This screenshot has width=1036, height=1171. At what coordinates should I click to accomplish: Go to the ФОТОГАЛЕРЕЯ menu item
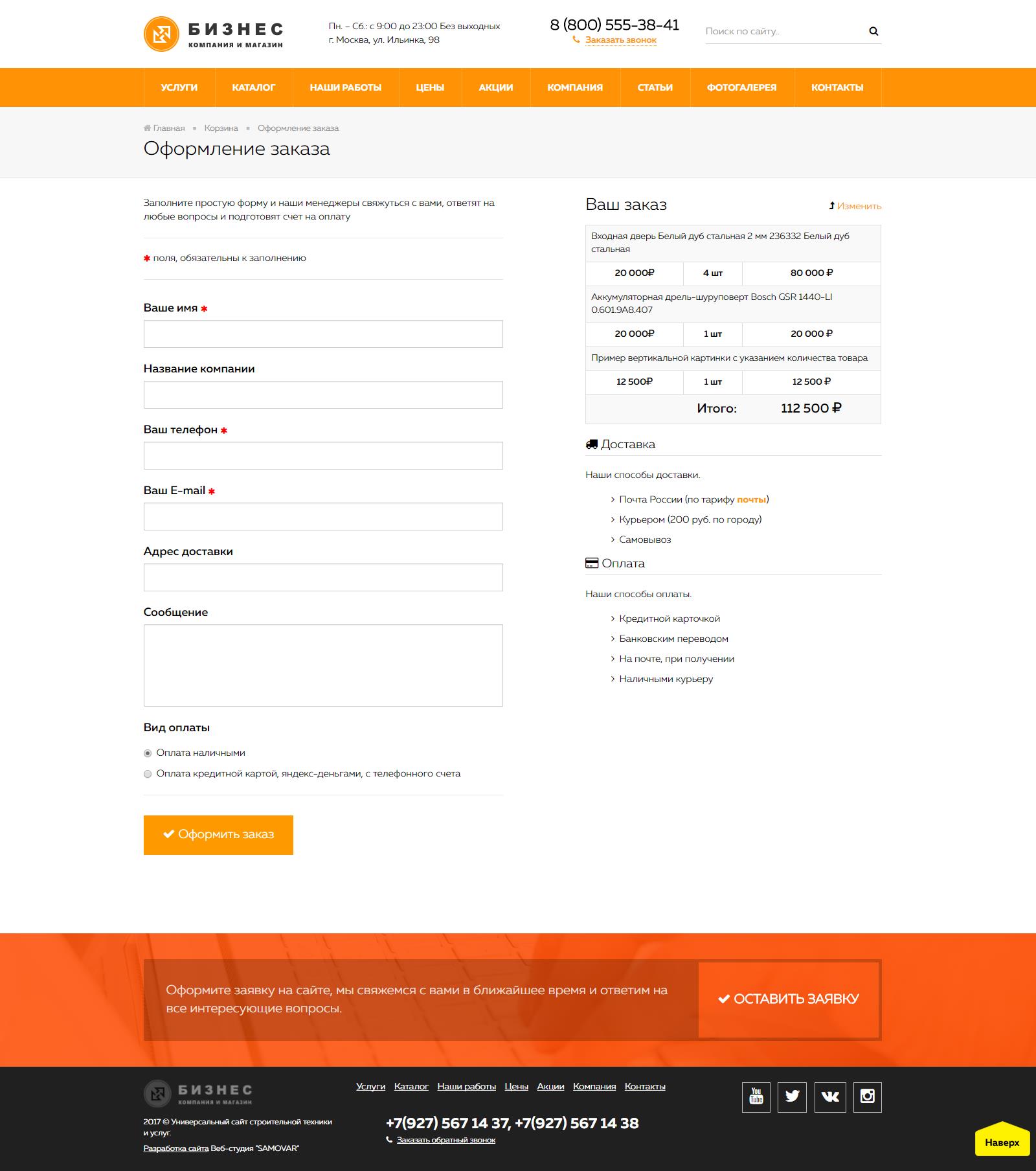741,87
